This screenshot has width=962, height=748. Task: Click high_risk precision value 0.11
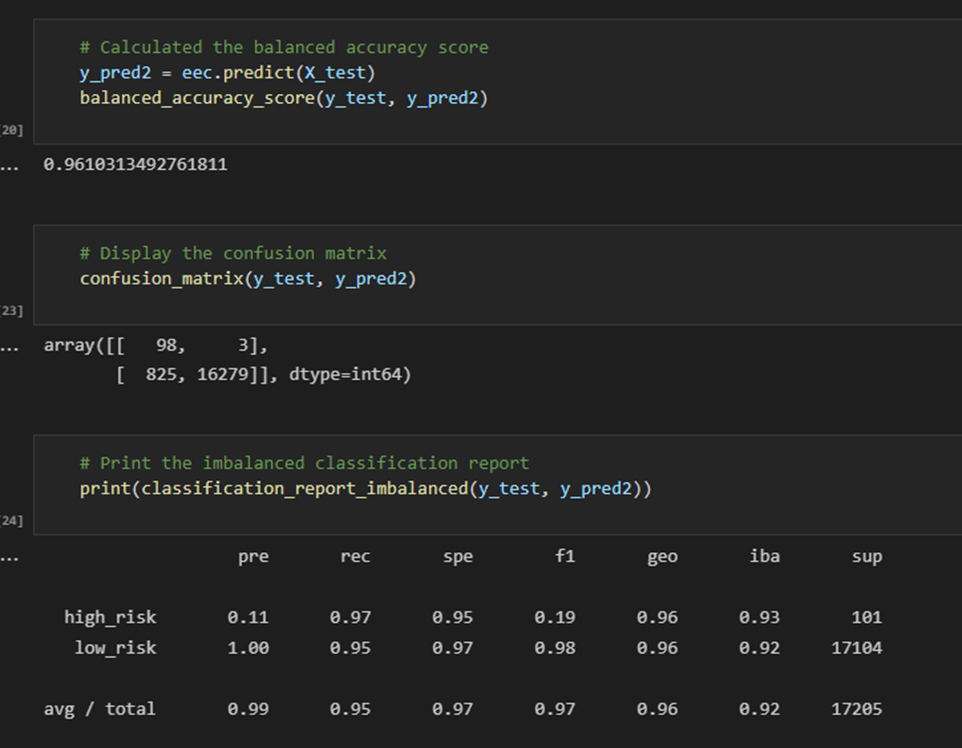coord(248,617)
